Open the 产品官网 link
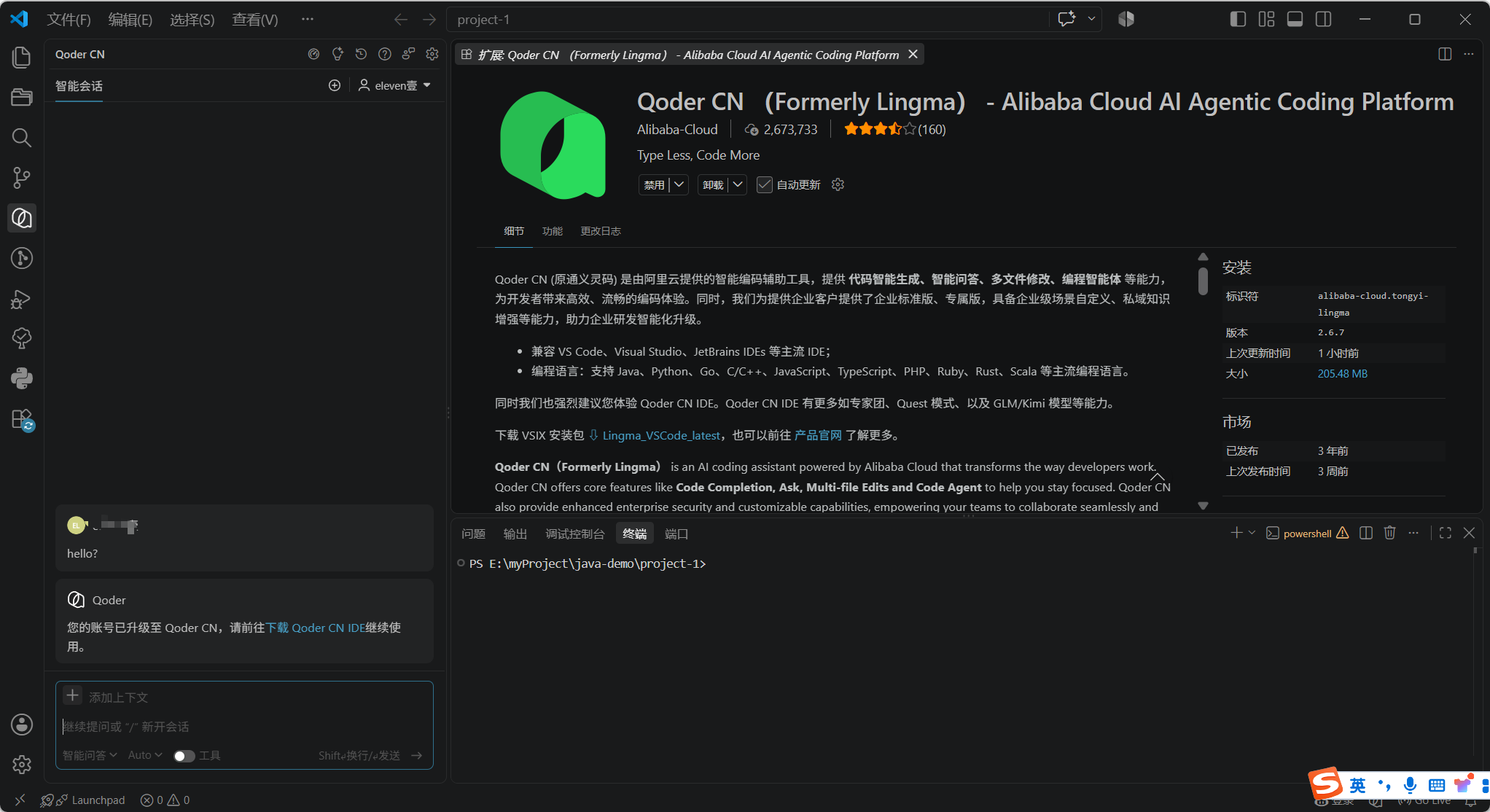This screenshot has height=812, width=1490. (818, 435)
